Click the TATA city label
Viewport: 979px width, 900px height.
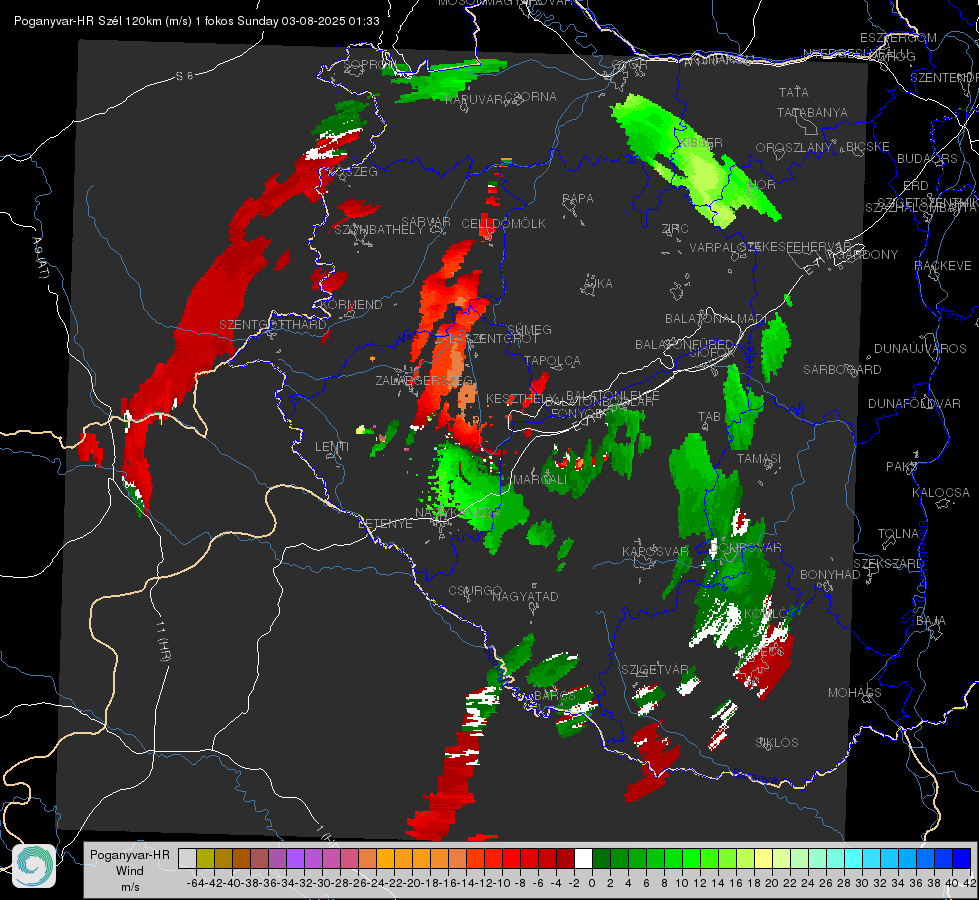[794, 92]
